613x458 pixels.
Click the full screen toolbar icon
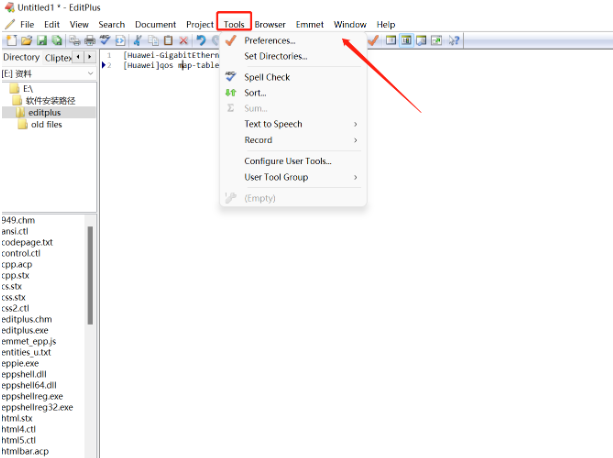point(436,40)
